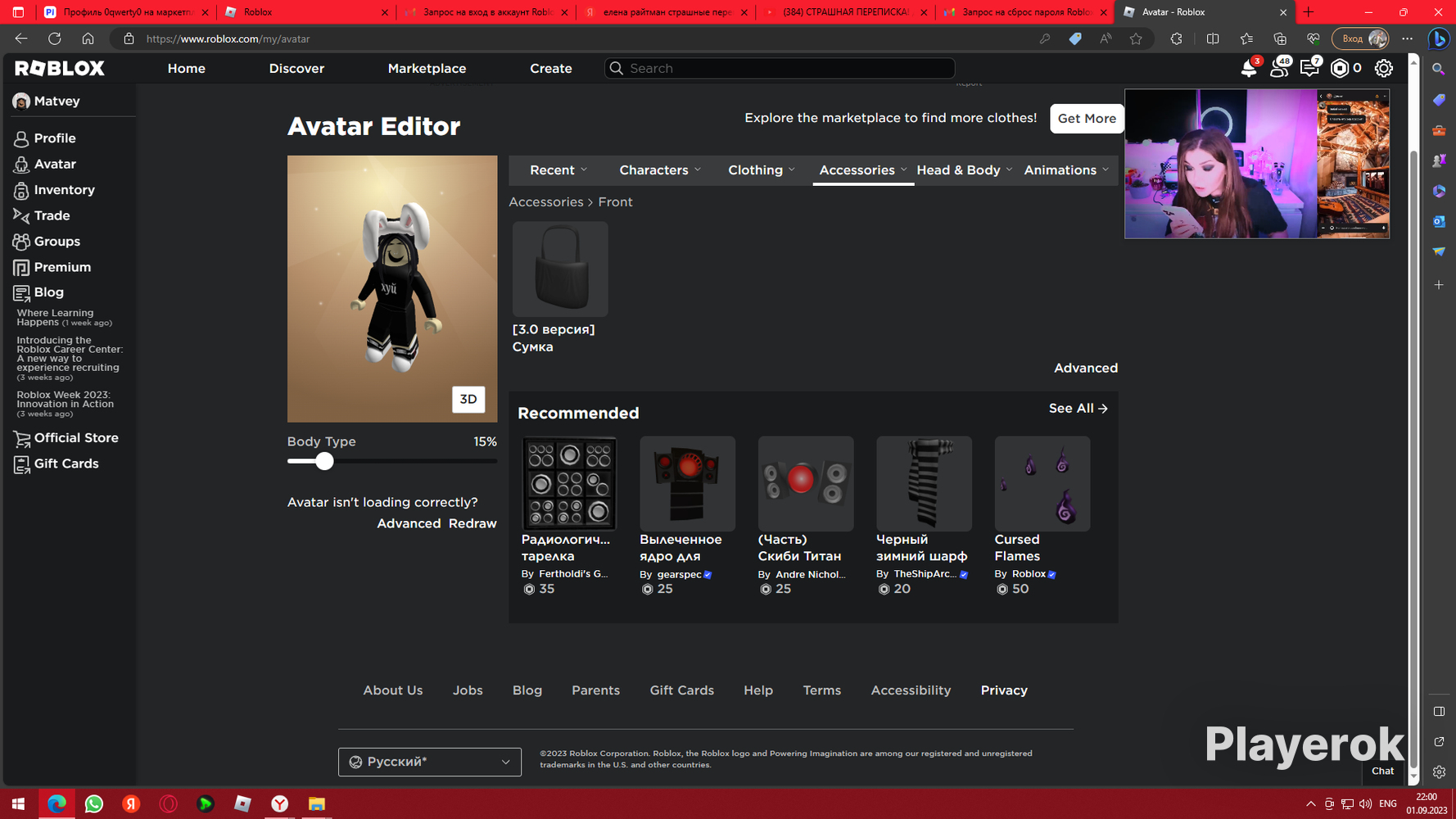Screen dimensions: 1456x819
Task: Open Marketplace in top navigation
Action: 427,69
